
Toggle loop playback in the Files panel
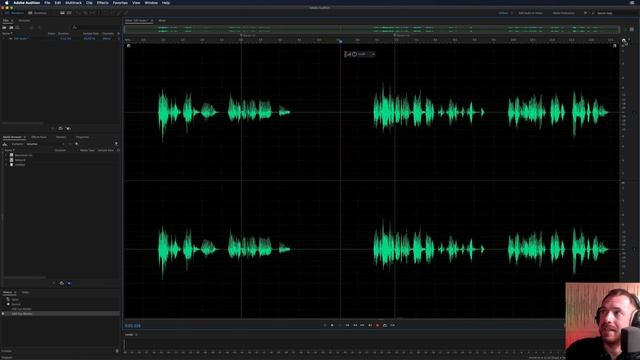coord(60,128)
